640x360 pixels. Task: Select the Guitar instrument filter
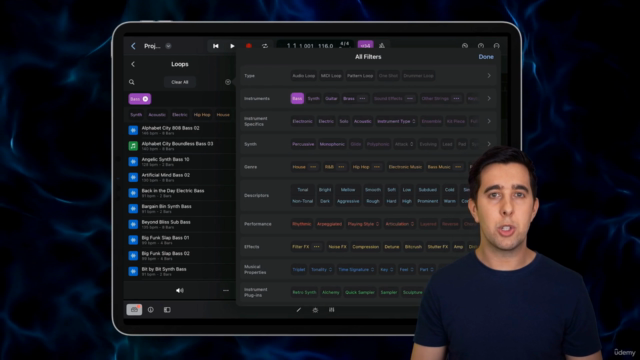[x=331, y=98]
